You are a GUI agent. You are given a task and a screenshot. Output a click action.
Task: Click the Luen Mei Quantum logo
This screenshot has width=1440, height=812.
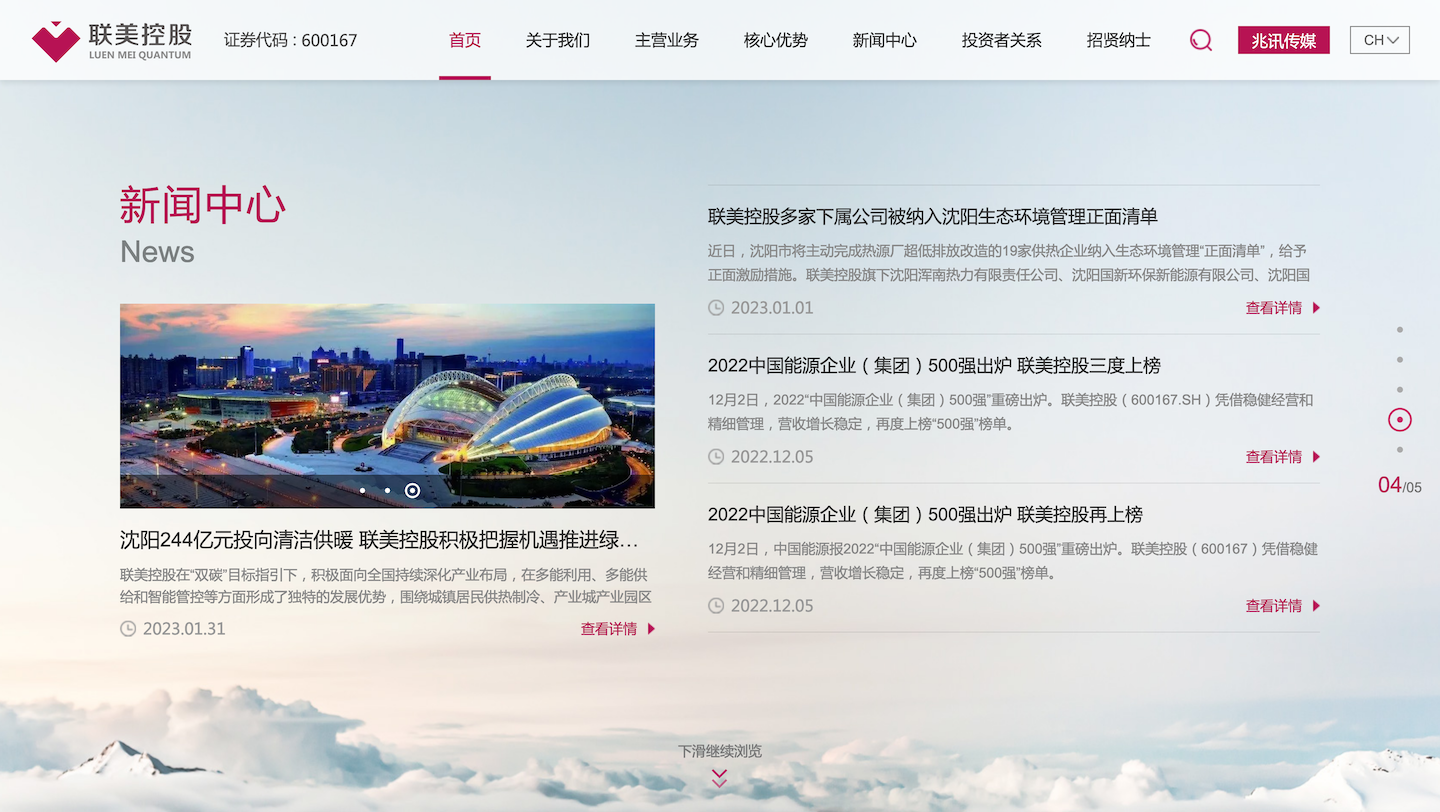(x=111, y=40)
